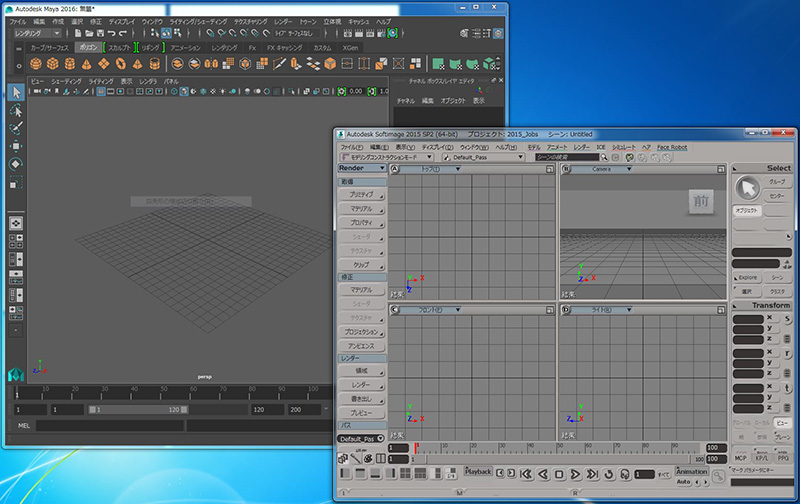The image size is (800, 504).
Task: Toggle the ビュー transform mode in Softimage
Action: point(782,423)
